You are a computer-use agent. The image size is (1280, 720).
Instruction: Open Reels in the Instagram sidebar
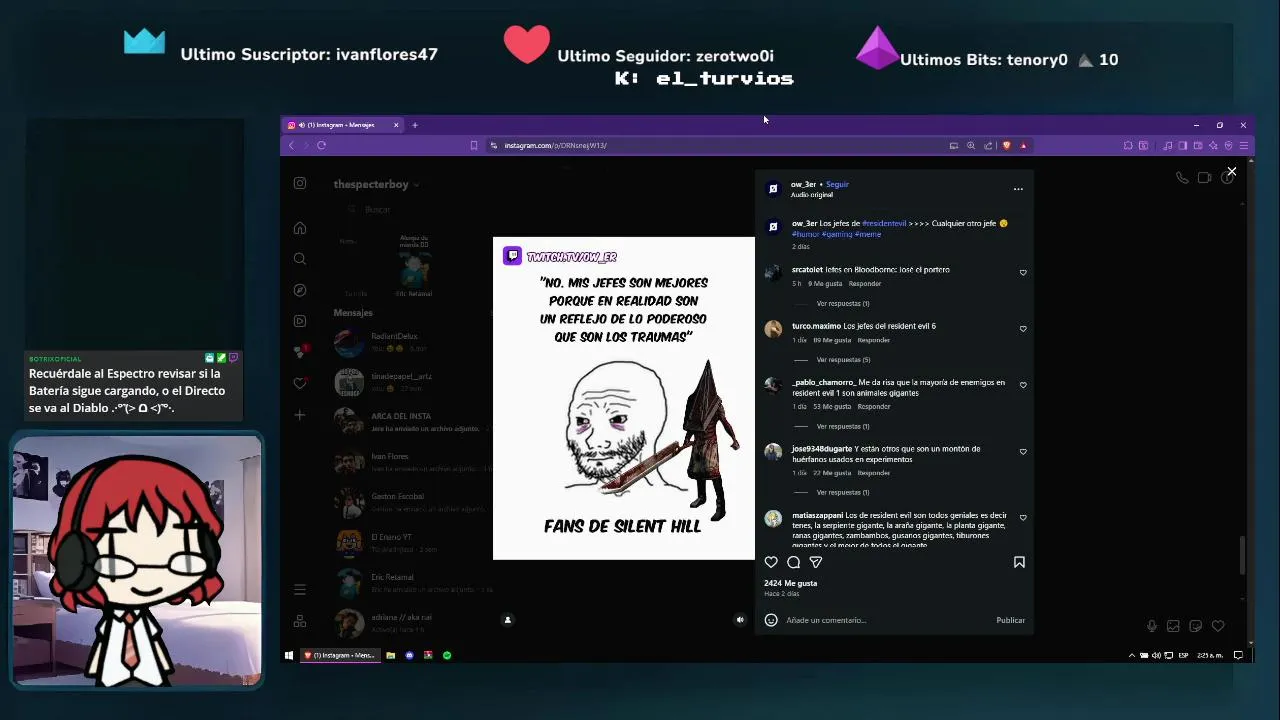coord(300,321)
